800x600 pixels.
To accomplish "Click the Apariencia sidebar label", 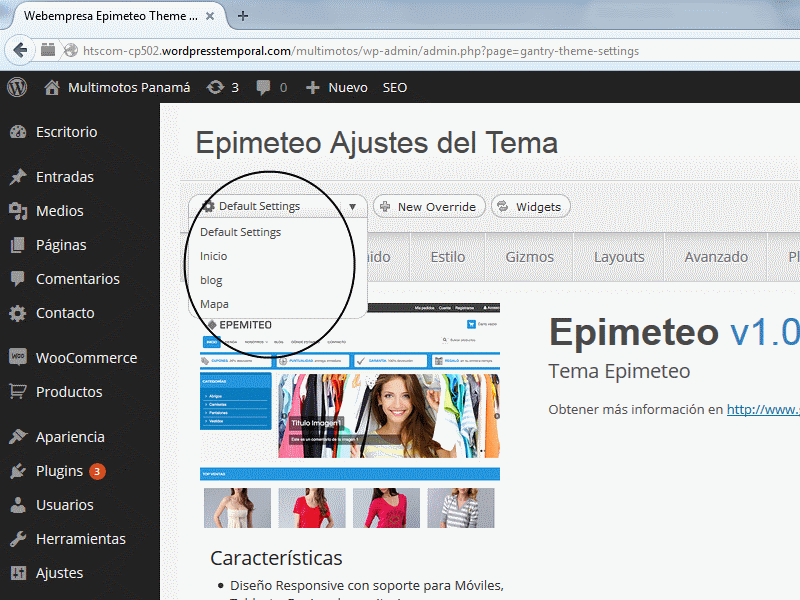I will pos(70,437).
